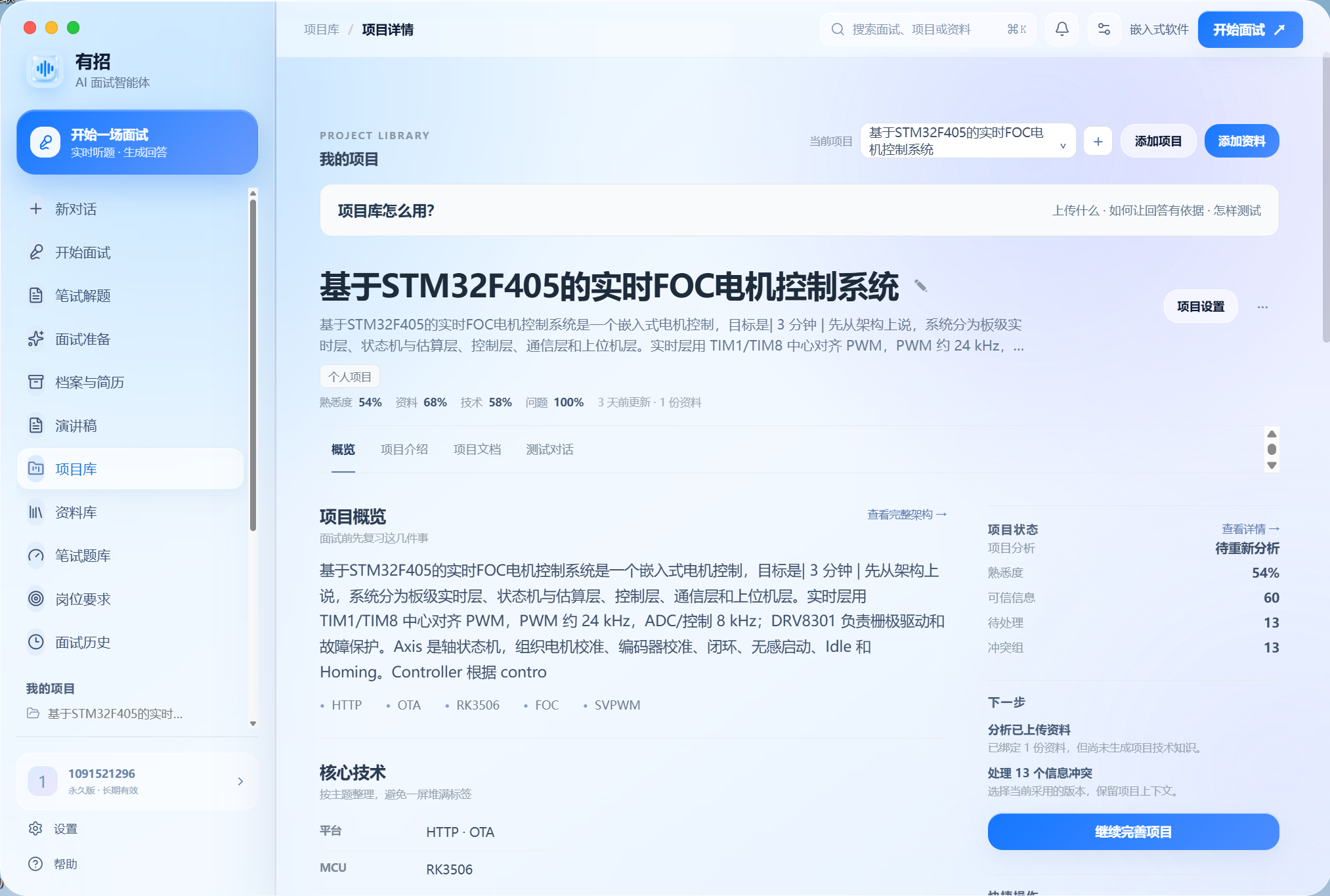Click the clock icon beside 面试历史
This screenshot has height=896, width=1330.
click(36, 642)
